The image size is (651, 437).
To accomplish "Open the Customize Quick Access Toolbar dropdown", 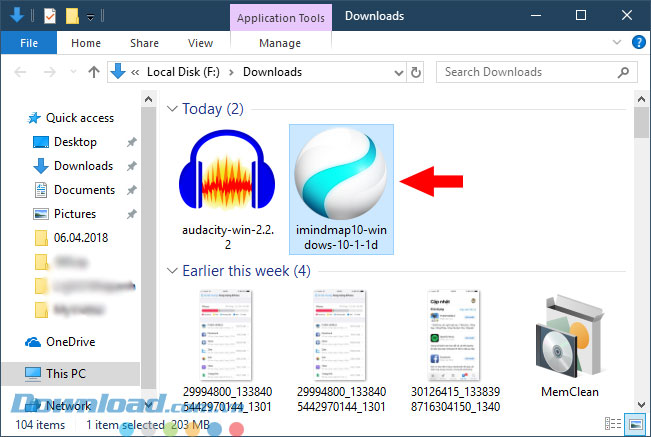I will pyautogui.click(x=90, y=17).
